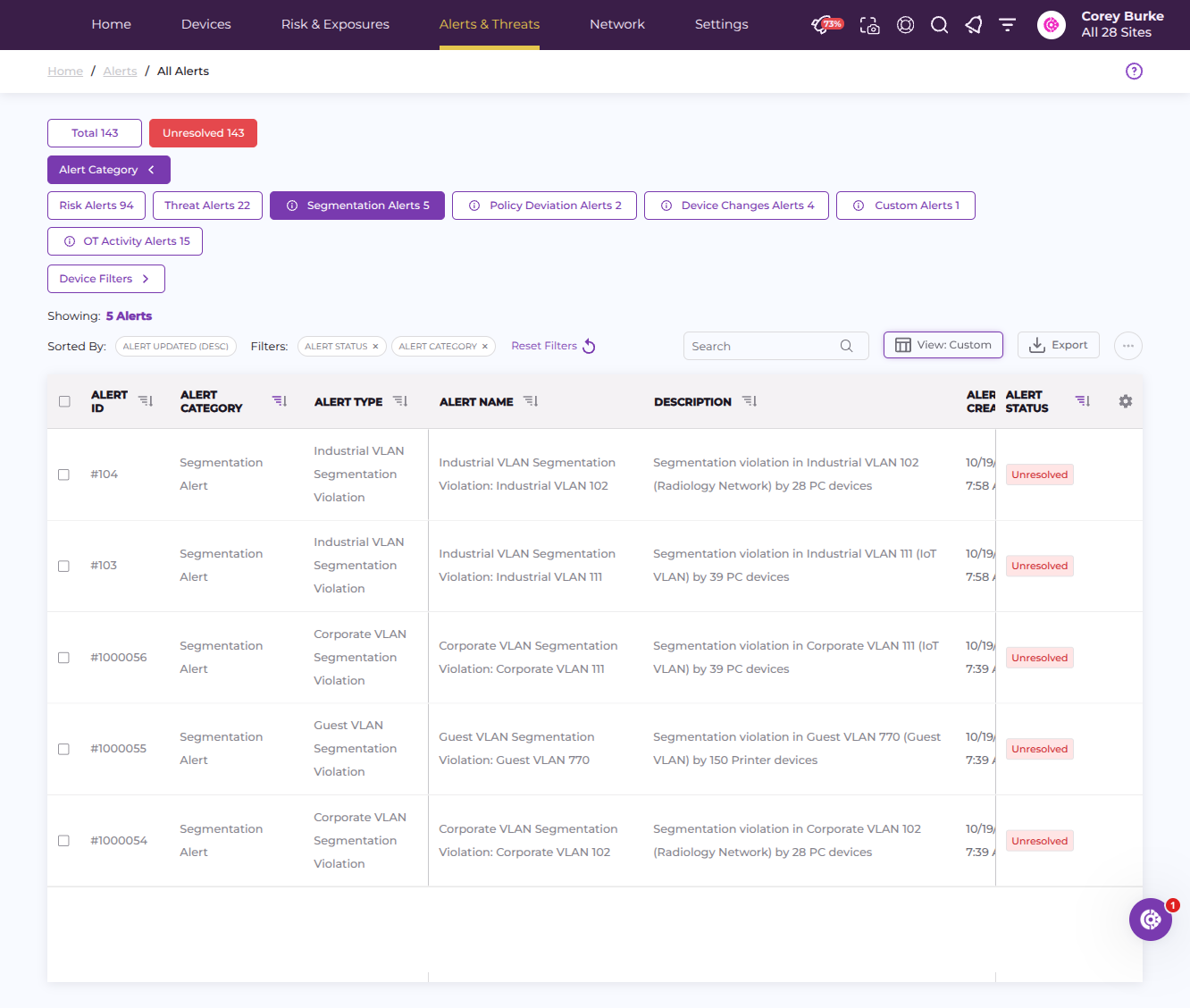Open the more options ellipsis button
This screenshot has width=1190, height=1008.
[x=1128, y=346]
